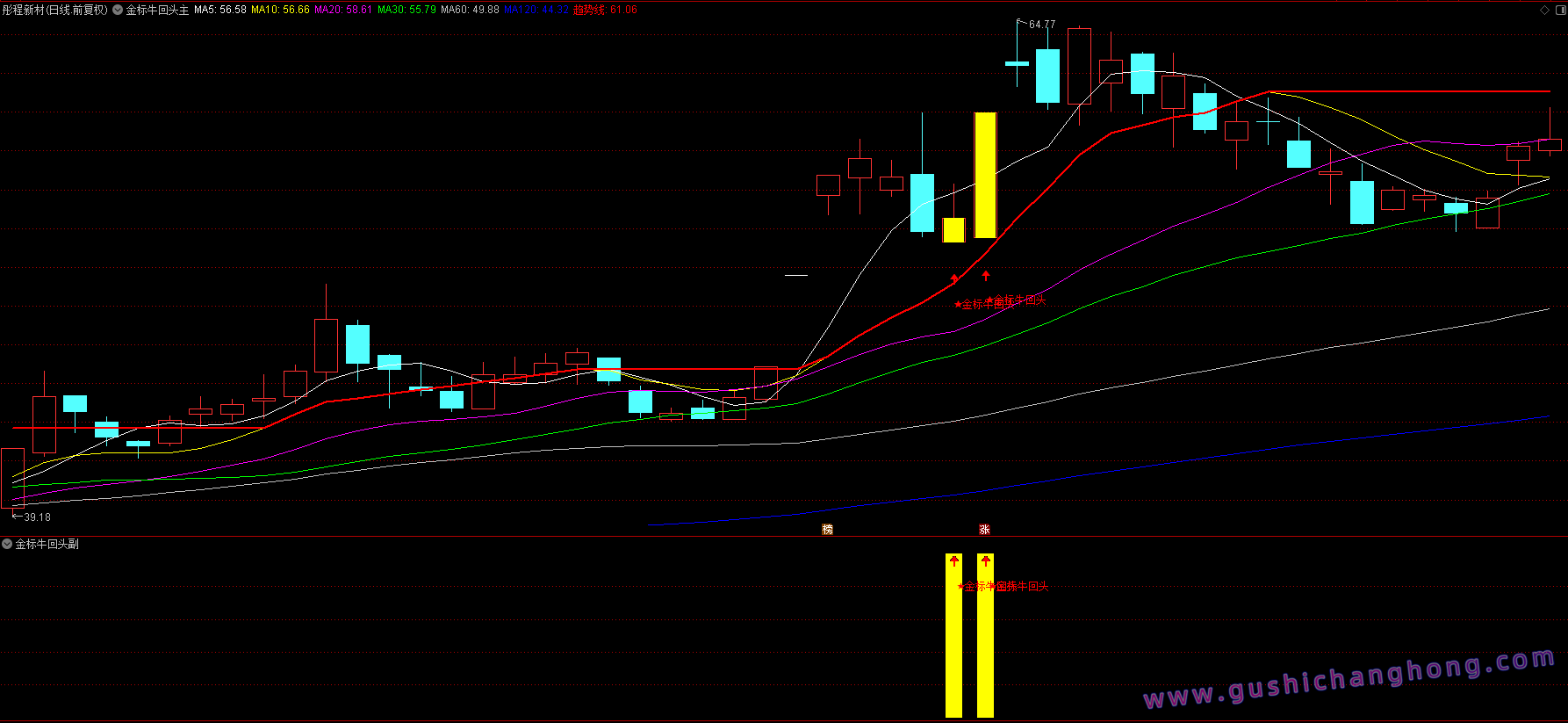The height and width of the screenshot is (723, 1568).
Task: Click the 涨 event marker icon
Action: (x=984, y=529)
